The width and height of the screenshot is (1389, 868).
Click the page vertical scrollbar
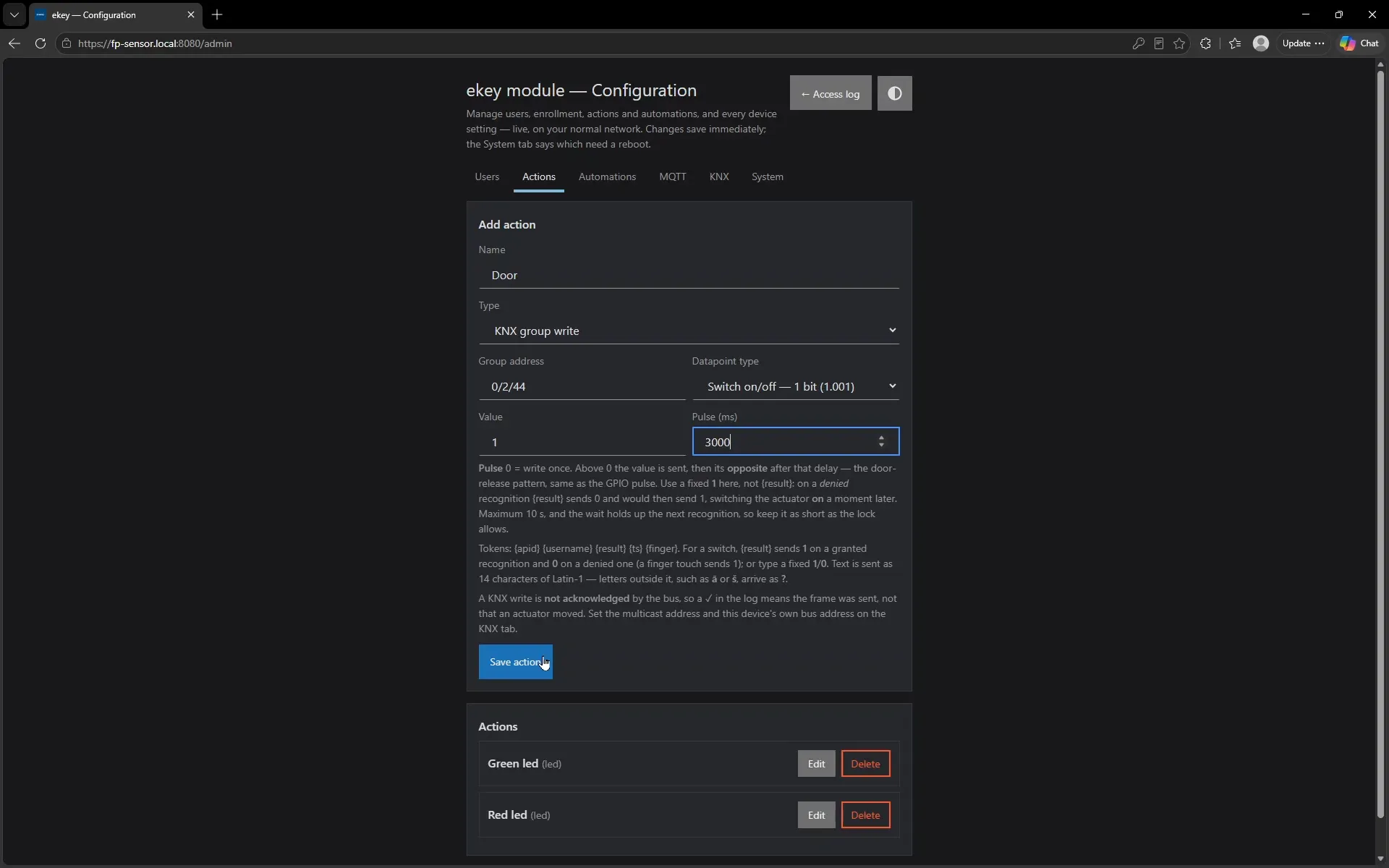tap(1380, 443)
